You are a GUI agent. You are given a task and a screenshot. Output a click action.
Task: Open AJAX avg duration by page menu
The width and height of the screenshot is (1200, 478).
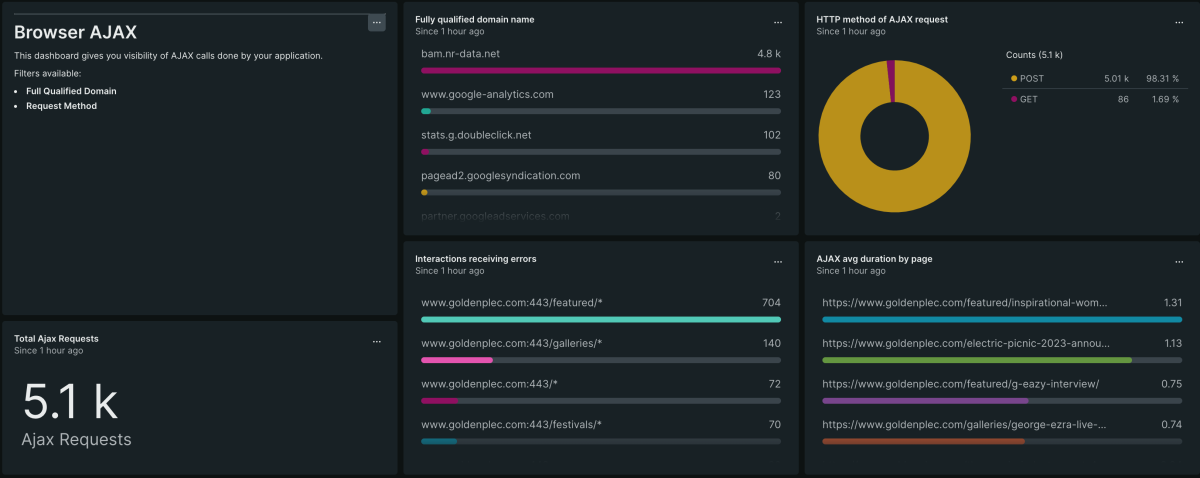(1179, 261)
